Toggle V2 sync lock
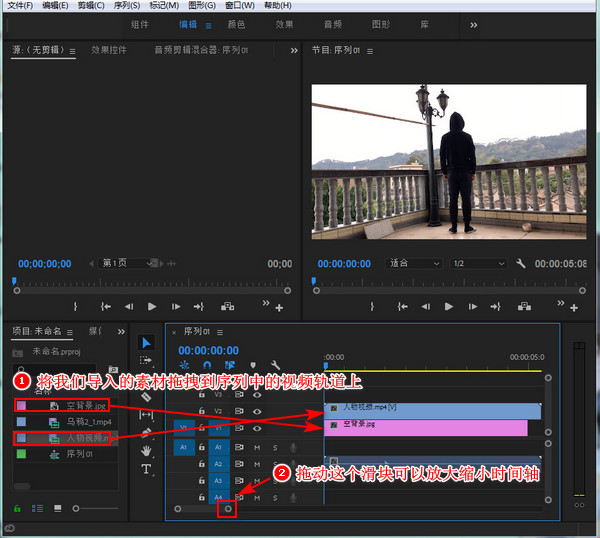 tap(239, 411)
